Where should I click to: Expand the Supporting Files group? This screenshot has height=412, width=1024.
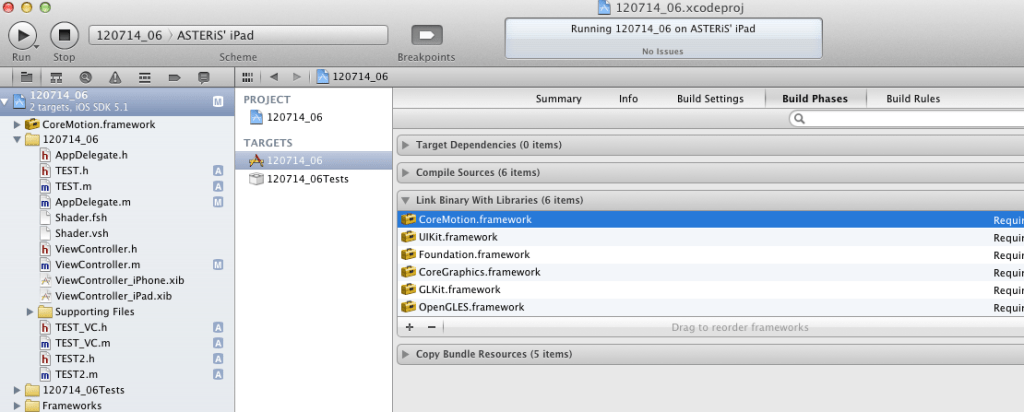pos(30,312)
